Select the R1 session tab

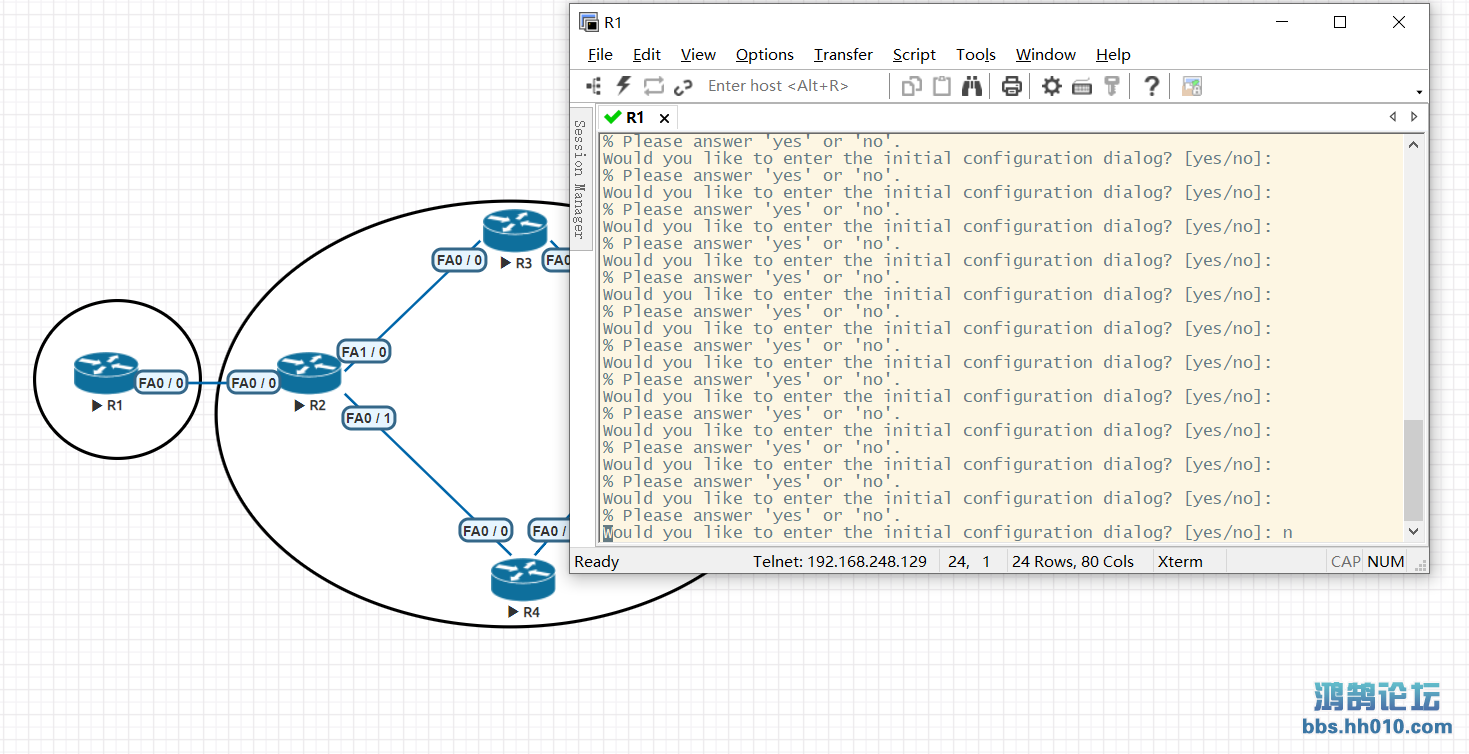pos(637,117)
